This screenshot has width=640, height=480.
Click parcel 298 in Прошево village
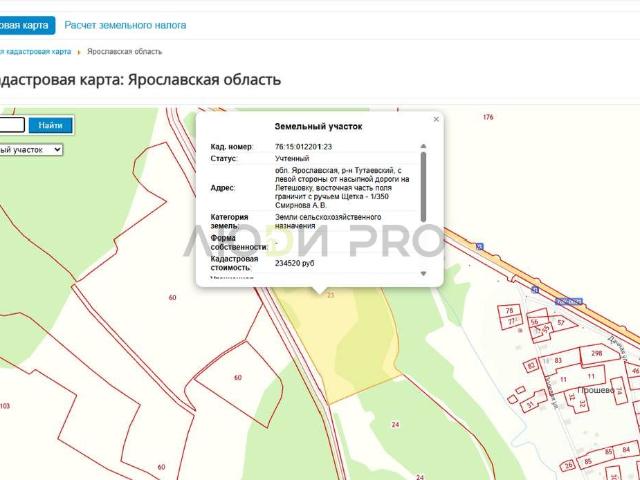click(597, 353)
